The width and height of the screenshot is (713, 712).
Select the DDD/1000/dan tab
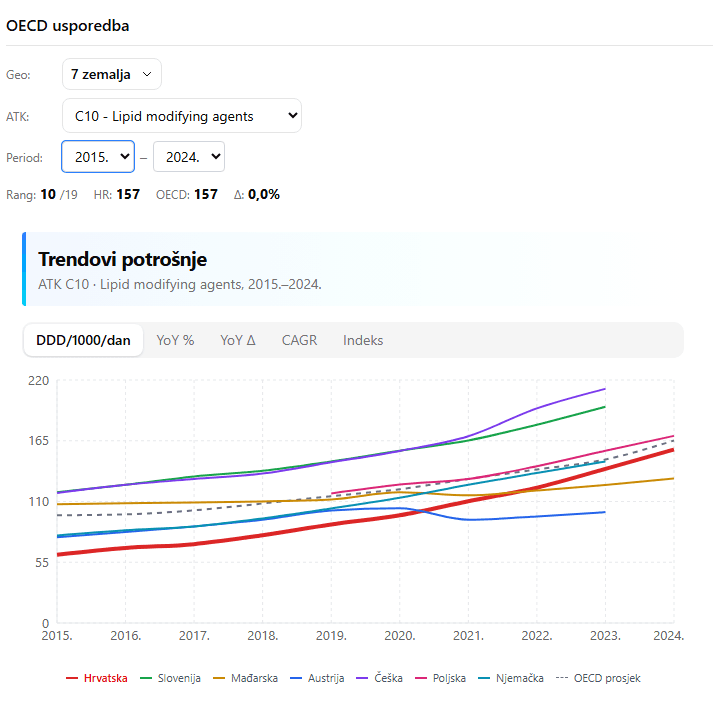83,340
